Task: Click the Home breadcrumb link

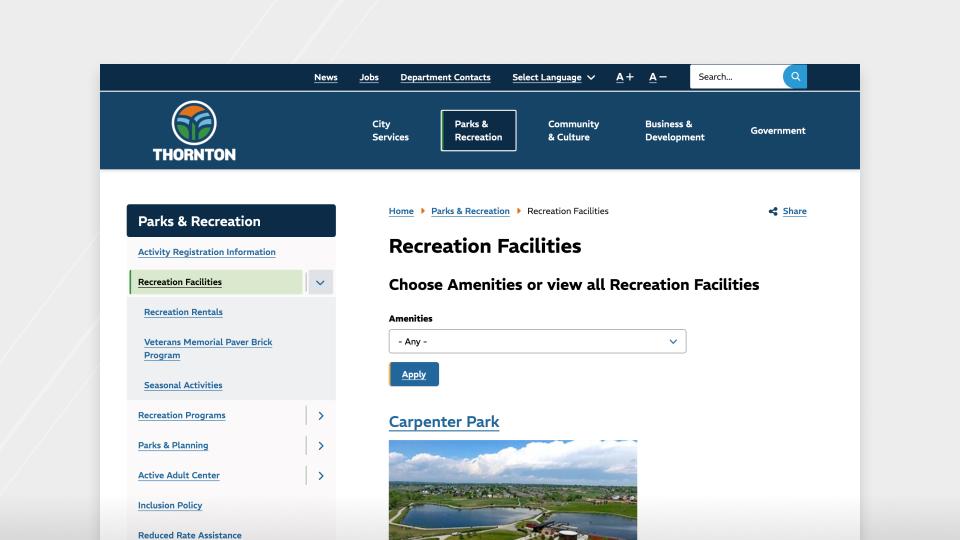Action: click(401, 211)
